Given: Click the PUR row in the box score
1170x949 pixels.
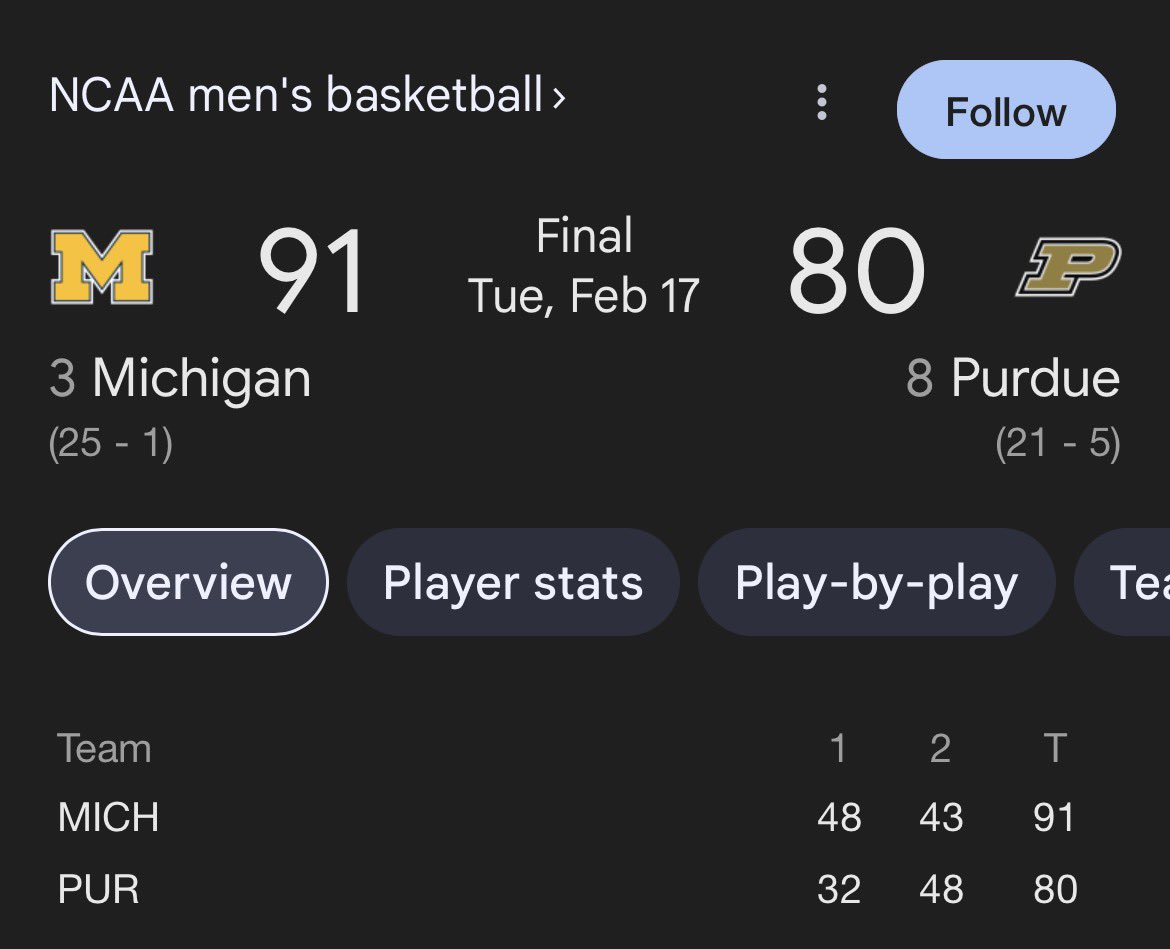Looking at the screenshot, I should 567,889.
